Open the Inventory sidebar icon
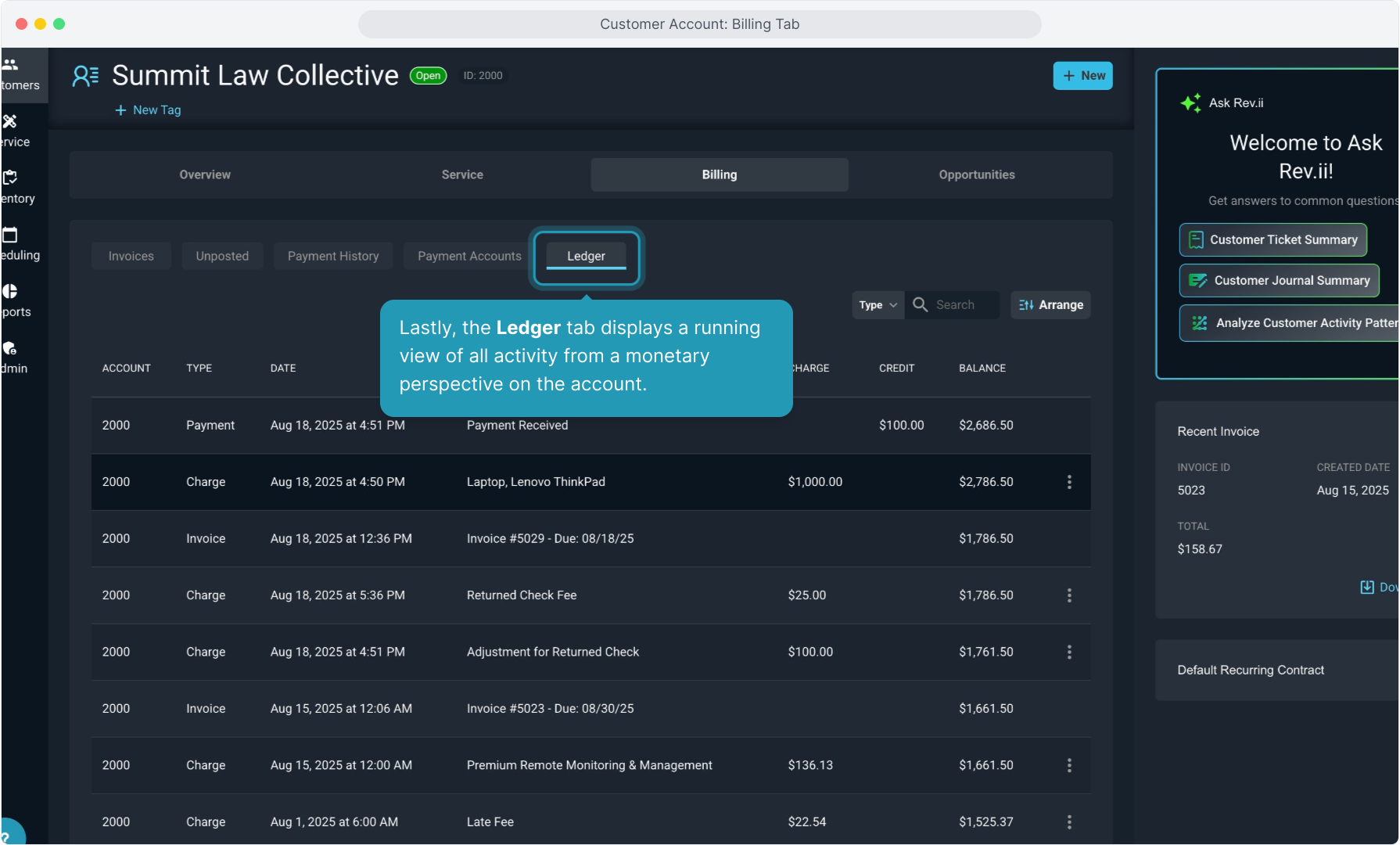Image resolution: width=1400 pixels, height=845 pixels. (10, 178)
